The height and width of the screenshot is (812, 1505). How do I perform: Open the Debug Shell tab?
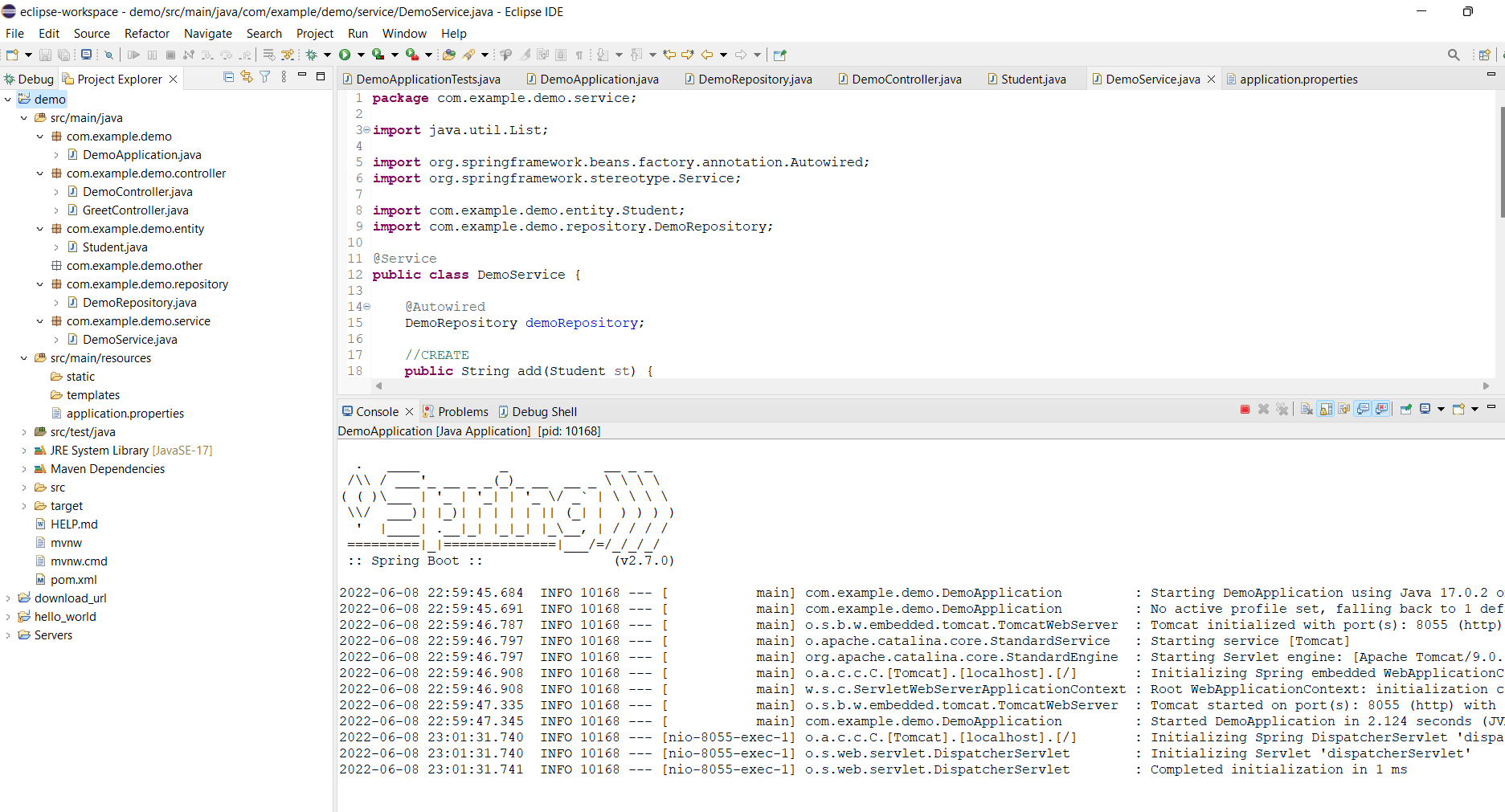click(538, 412)
